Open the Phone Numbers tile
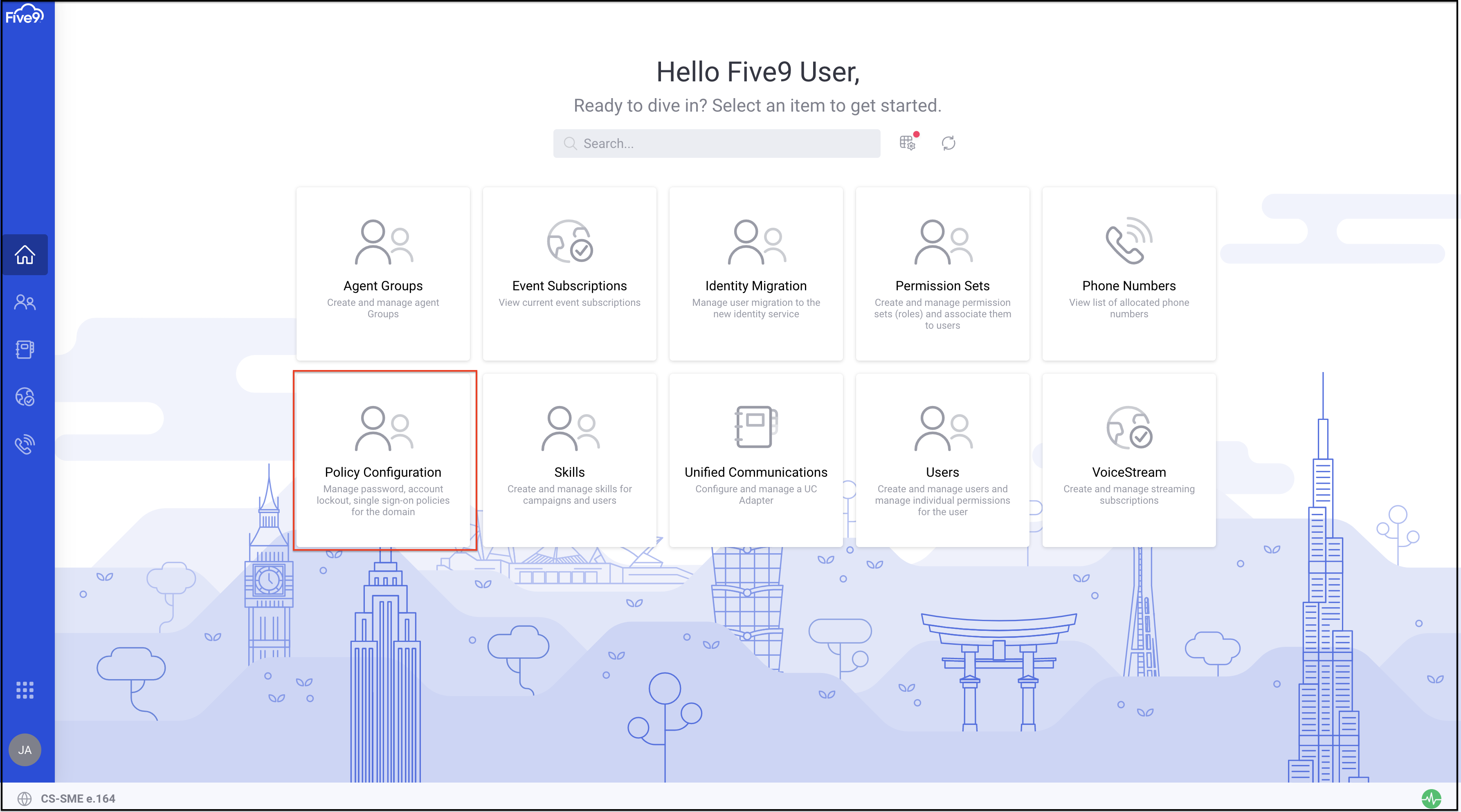Viewport: 1461px width, 812px height. (x=1128, y=274)
